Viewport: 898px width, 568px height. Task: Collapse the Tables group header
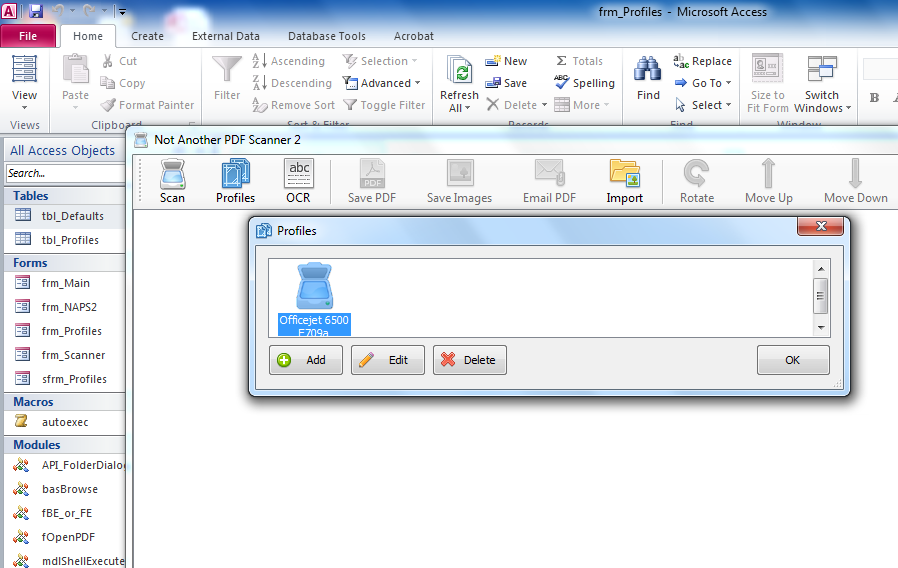pyautogui.click(x=65, y=196)
